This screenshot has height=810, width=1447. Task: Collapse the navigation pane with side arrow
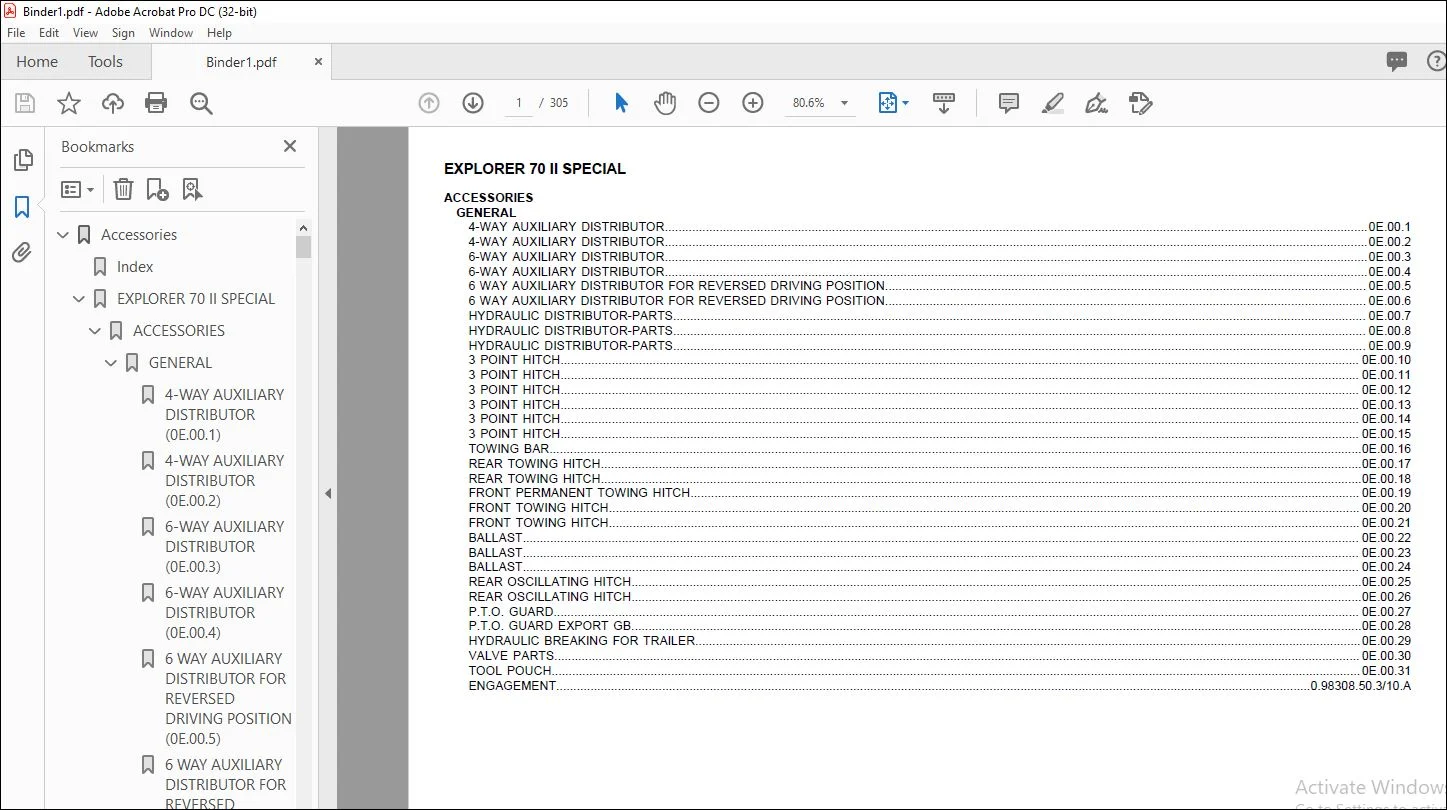pos(327,493)
